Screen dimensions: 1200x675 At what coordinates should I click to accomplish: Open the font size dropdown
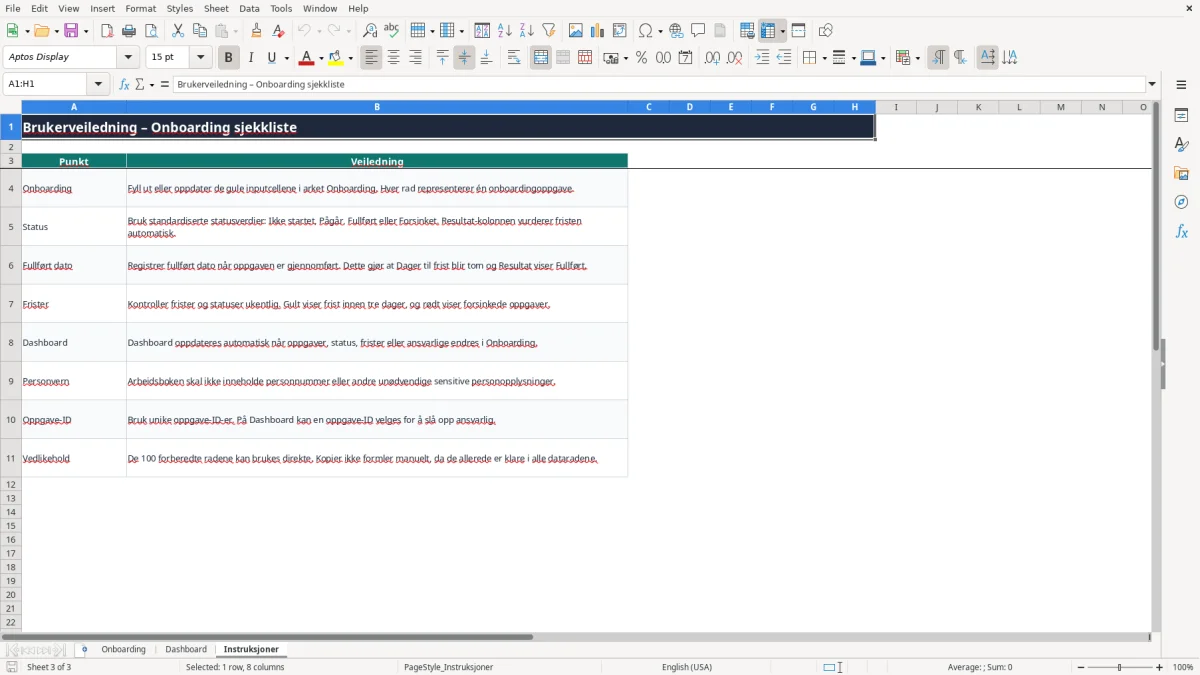201,58
